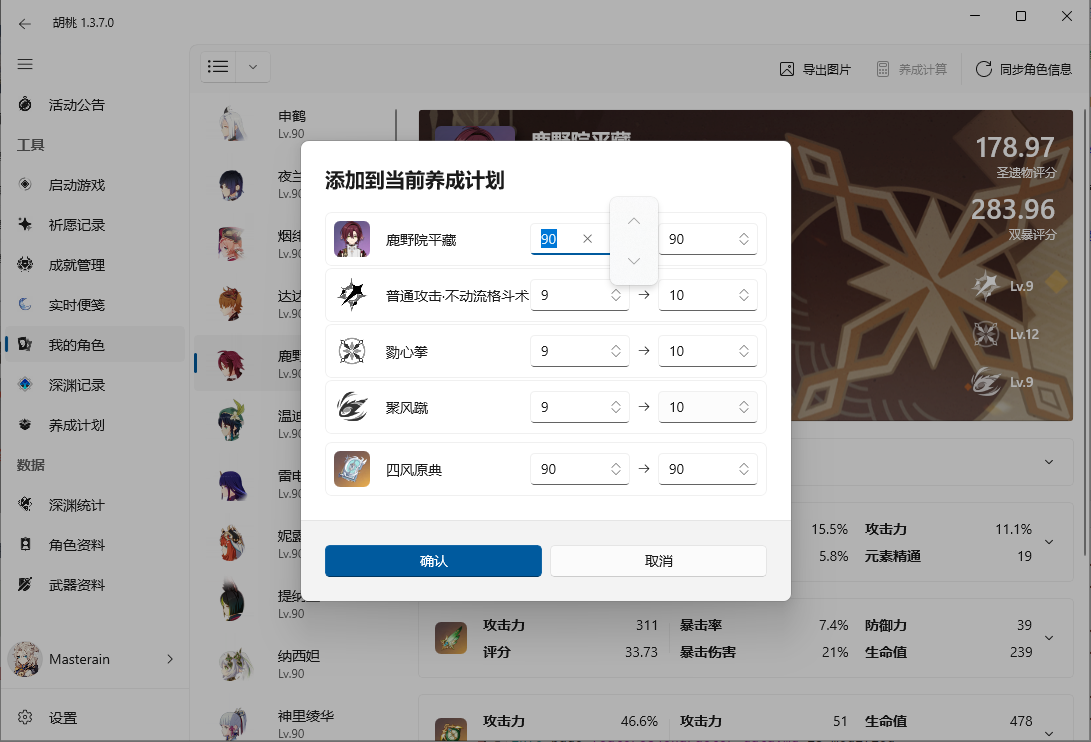Open the list view dropdown arrow
The height and width of the screenshot is (742, 1091).
[253, 67]
